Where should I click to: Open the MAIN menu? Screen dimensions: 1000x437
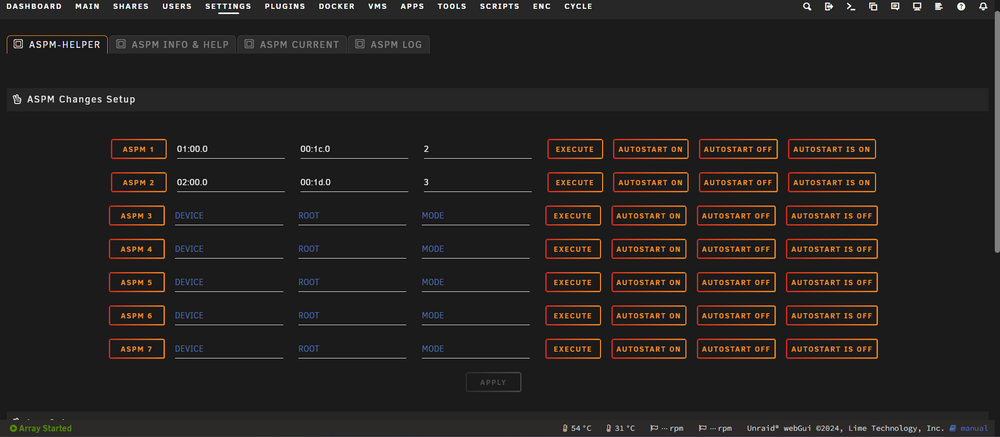pyautogui.click(x=87, y=6)
